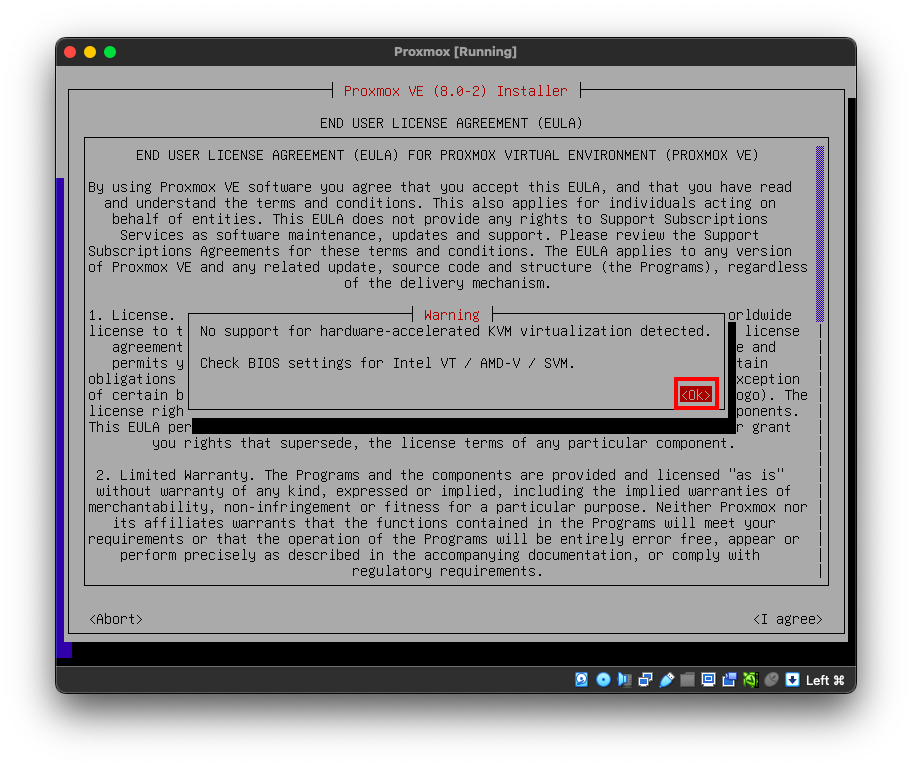This screenshot has height=767, width=912.
Task: Click the video recording indicator icon
Action: 729,680
